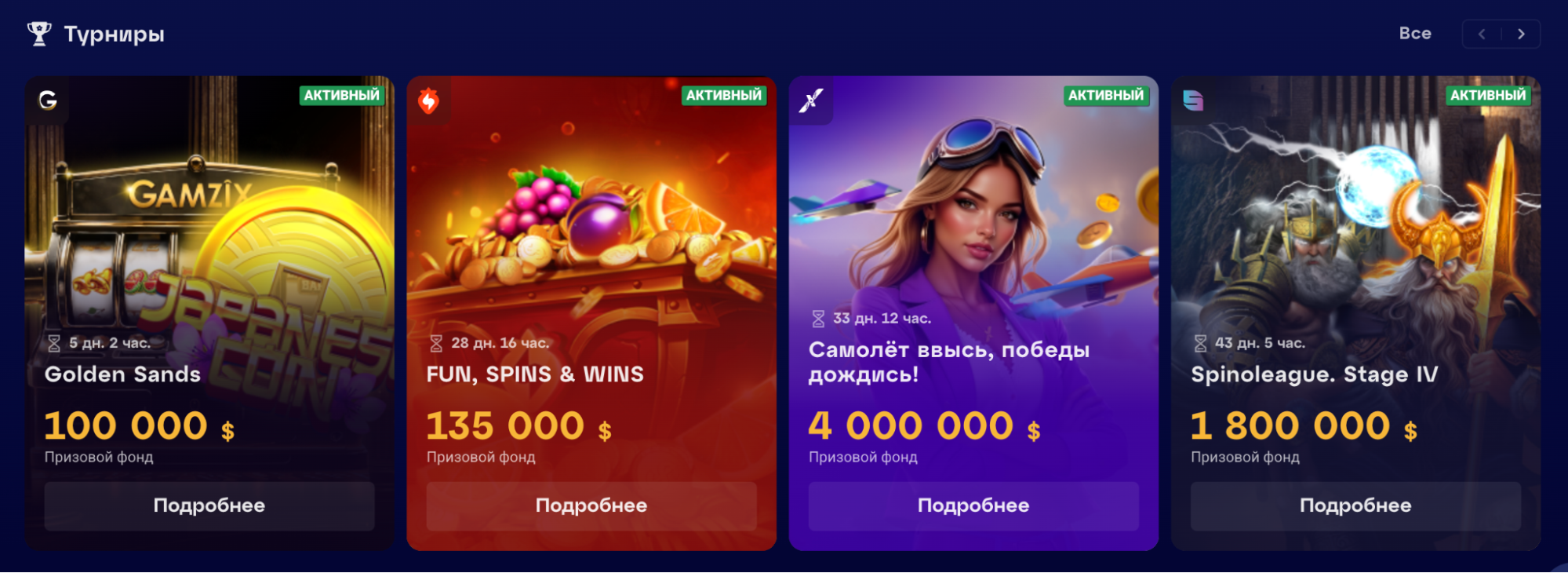Image resolution: width=1568 pixels, height=573 pixels.
Task: Click the red flame provider icon
Action: [428, 100]
